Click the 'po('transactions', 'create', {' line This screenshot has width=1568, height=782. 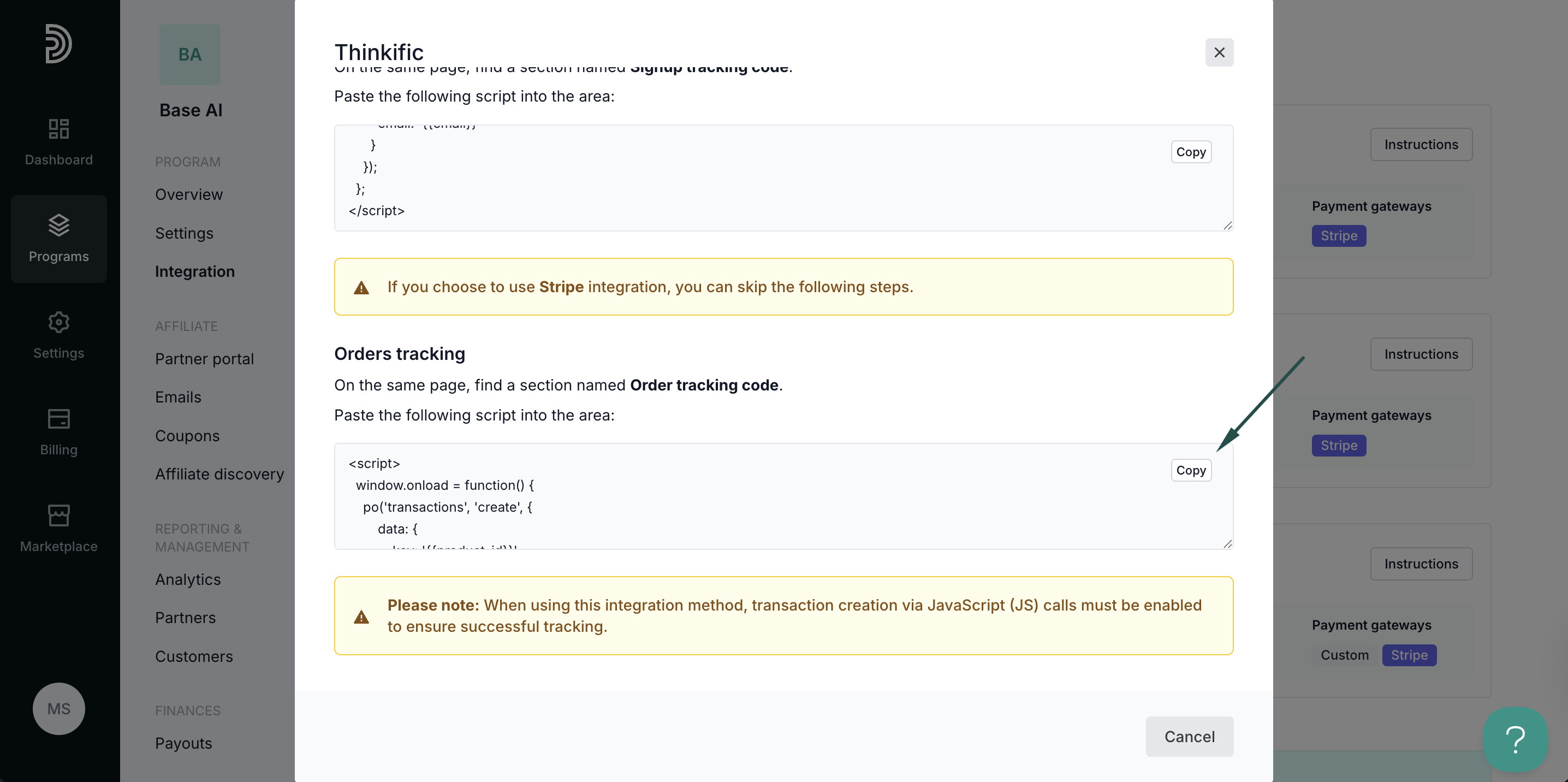click(448, 507)
